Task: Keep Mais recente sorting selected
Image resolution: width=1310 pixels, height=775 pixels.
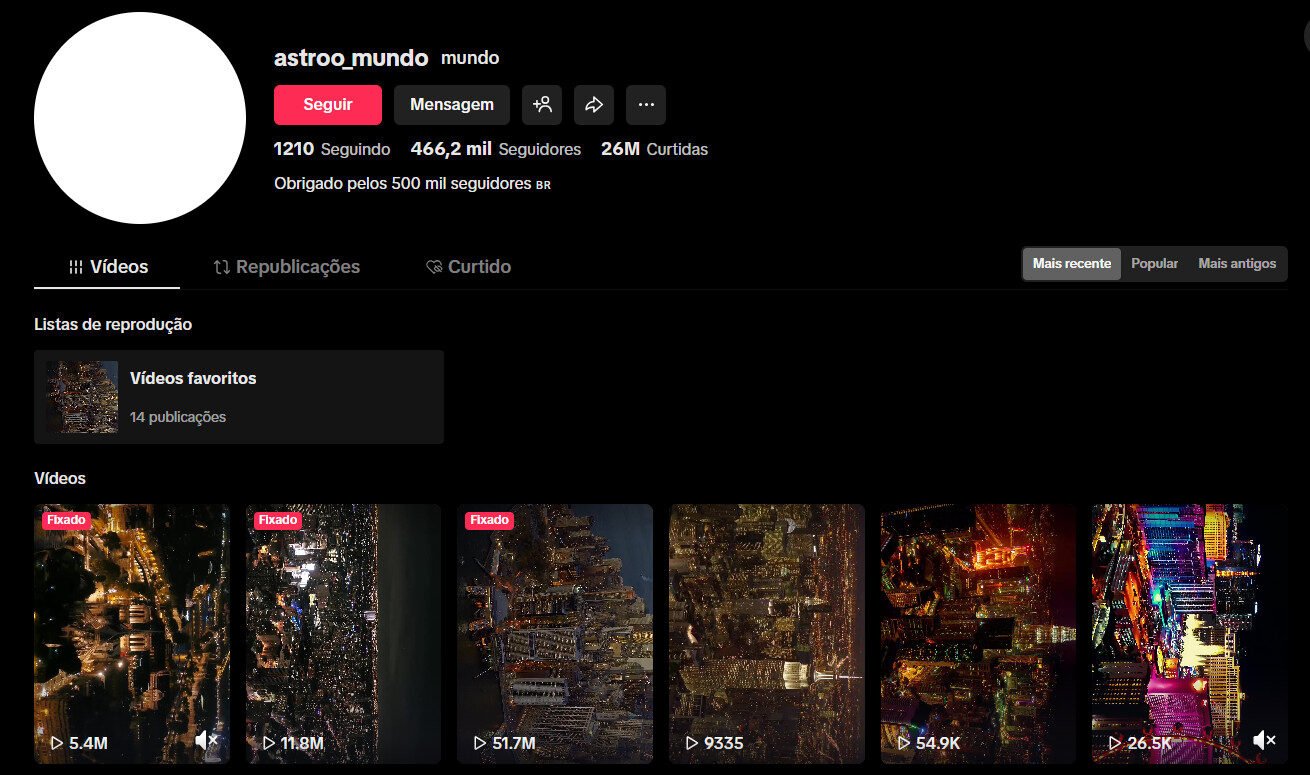Action: pyautogui.click(x=1071, y=263)
